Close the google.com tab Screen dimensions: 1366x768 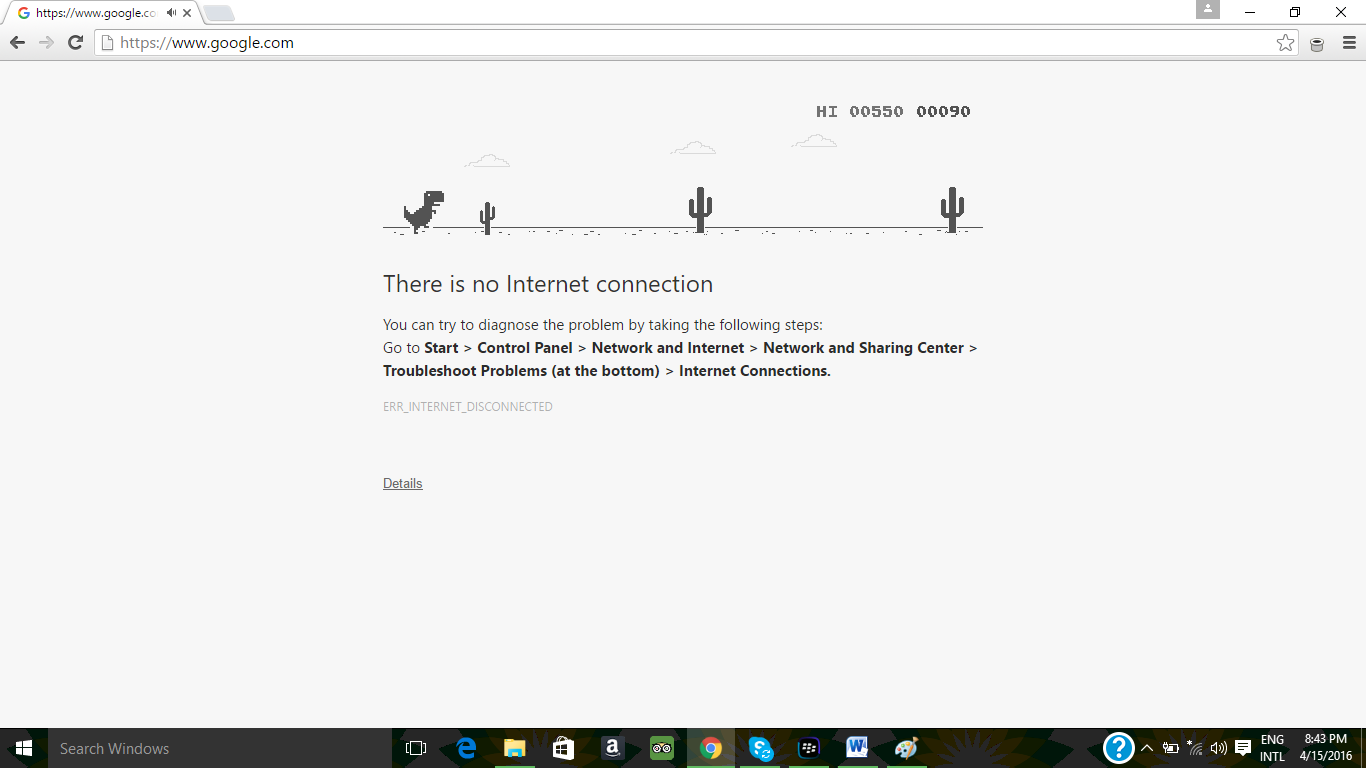pyautogui.click(x=187, y=13)
